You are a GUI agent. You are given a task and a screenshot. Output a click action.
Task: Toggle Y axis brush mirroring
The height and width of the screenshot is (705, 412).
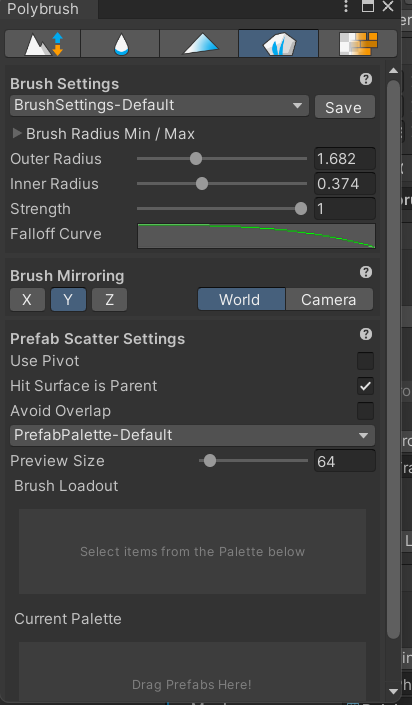point(68,300)
